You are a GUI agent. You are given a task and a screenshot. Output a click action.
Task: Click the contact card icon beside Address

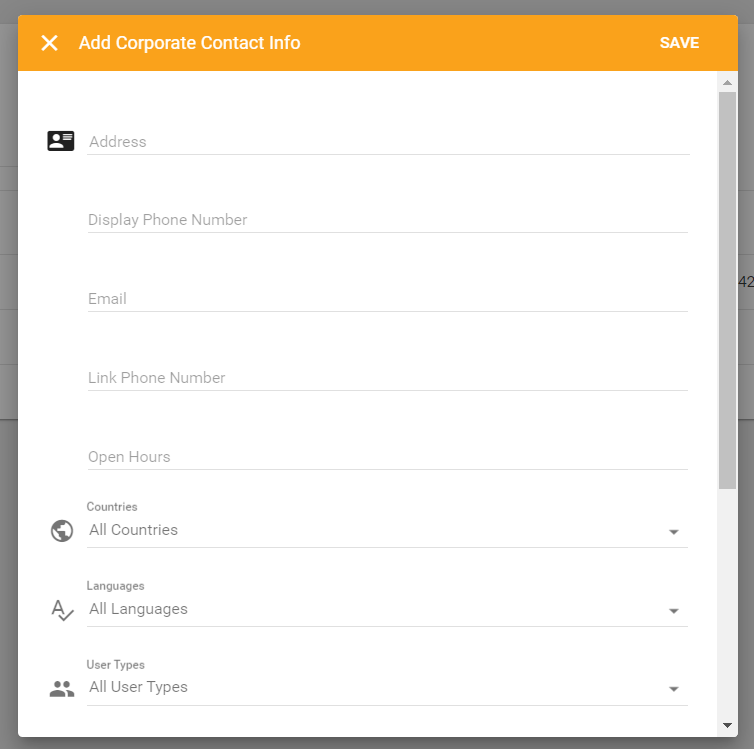(61, 141)
